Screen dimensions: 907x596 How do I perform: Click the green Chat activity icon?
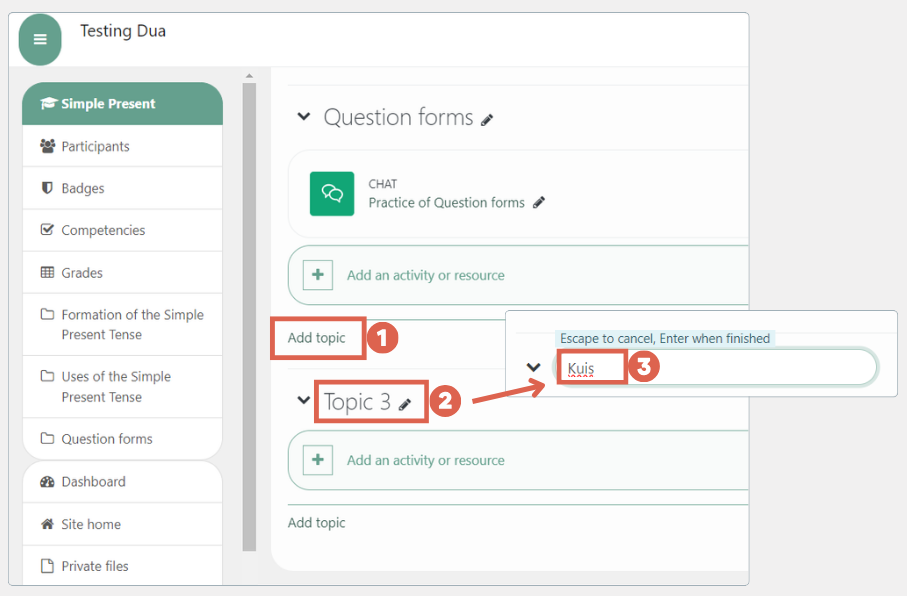click(x=332, y=194)
